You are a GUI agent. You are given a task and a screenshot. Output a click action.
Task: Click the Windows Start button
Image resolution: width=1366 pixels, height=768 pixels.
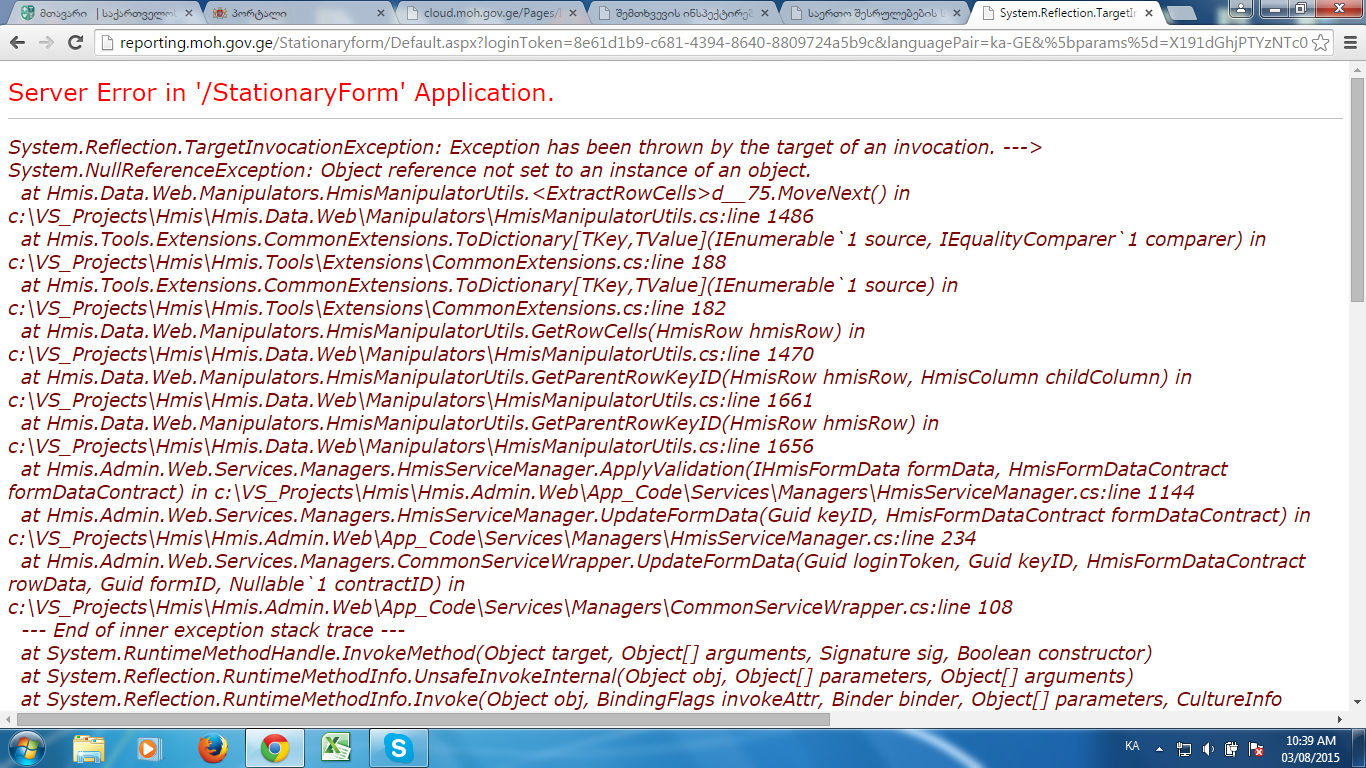pos(26,748)
